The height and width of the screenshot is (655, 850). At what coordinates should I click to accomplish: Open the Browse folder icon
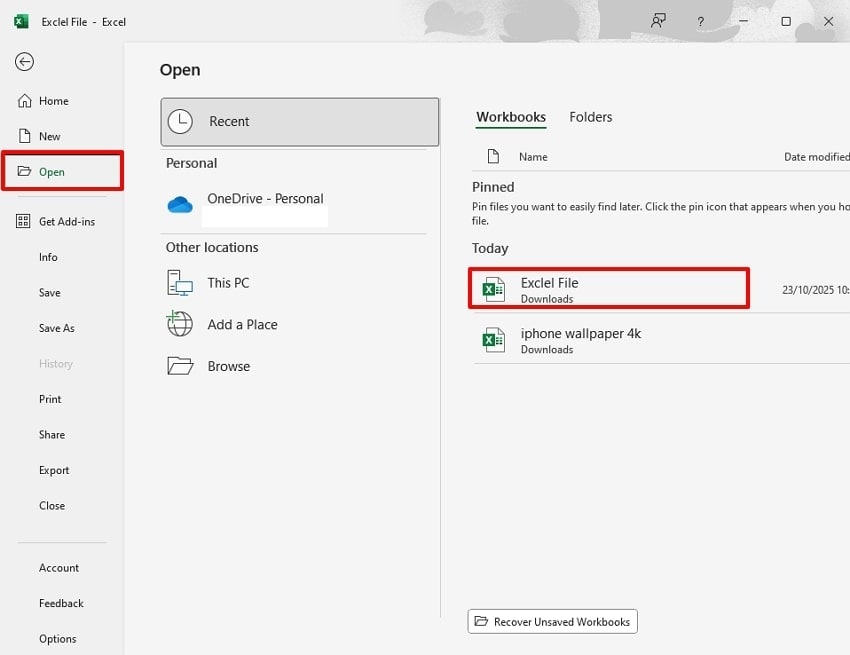180,365
